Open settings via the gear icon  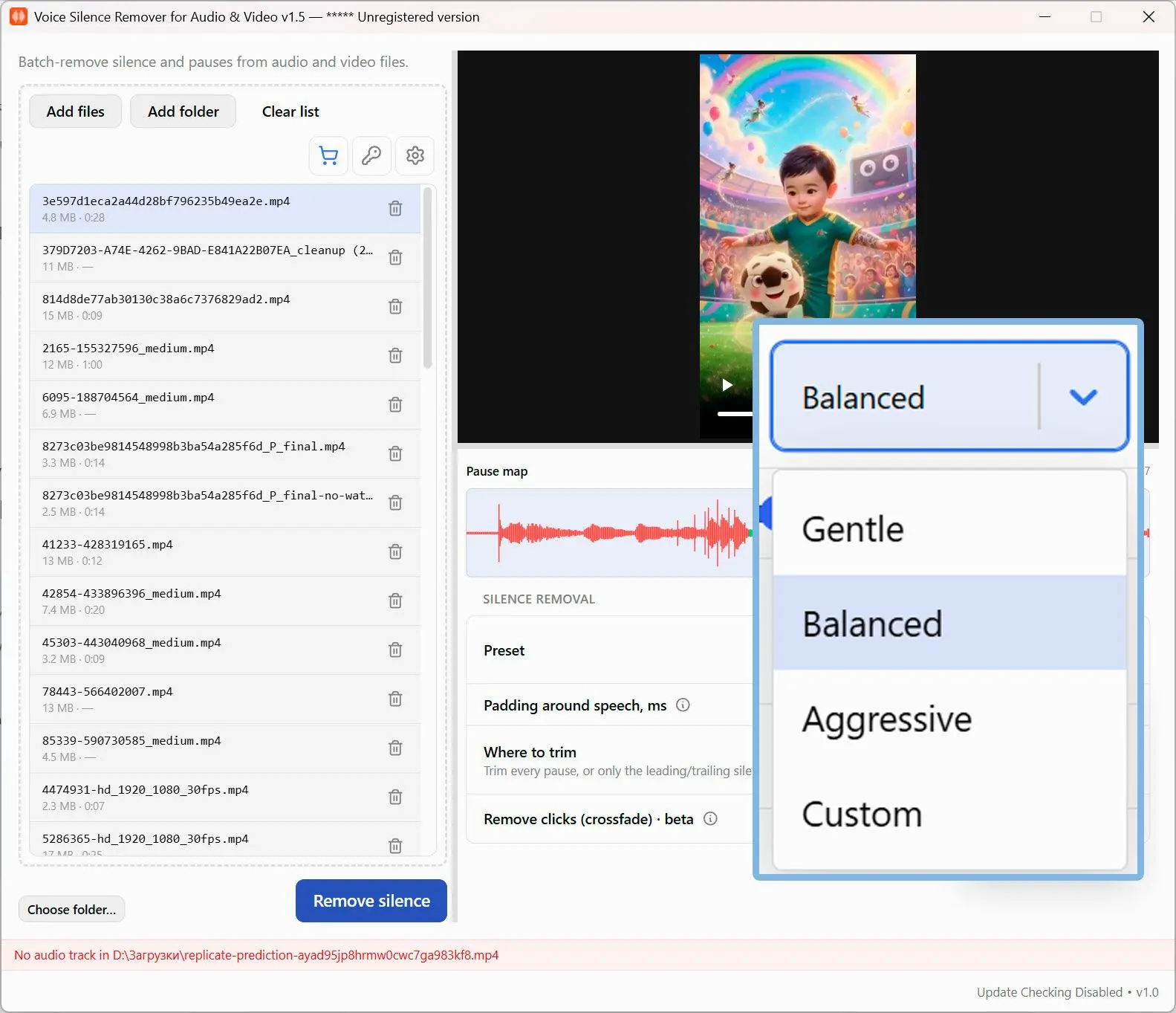point(415,155)
